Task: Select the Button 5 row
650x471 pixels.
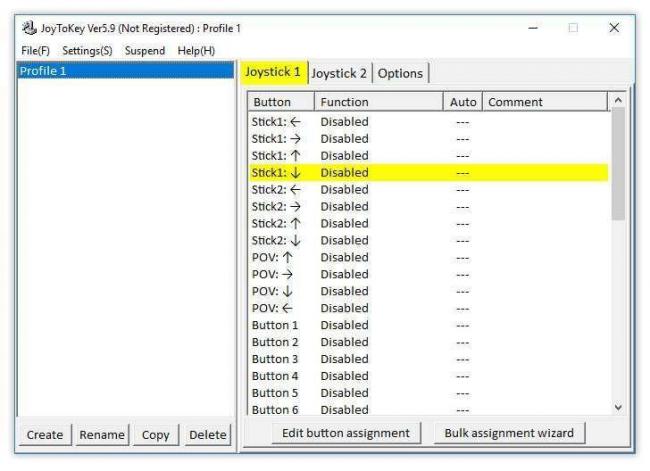Action: pyautogui.click(x=429, y=393)
